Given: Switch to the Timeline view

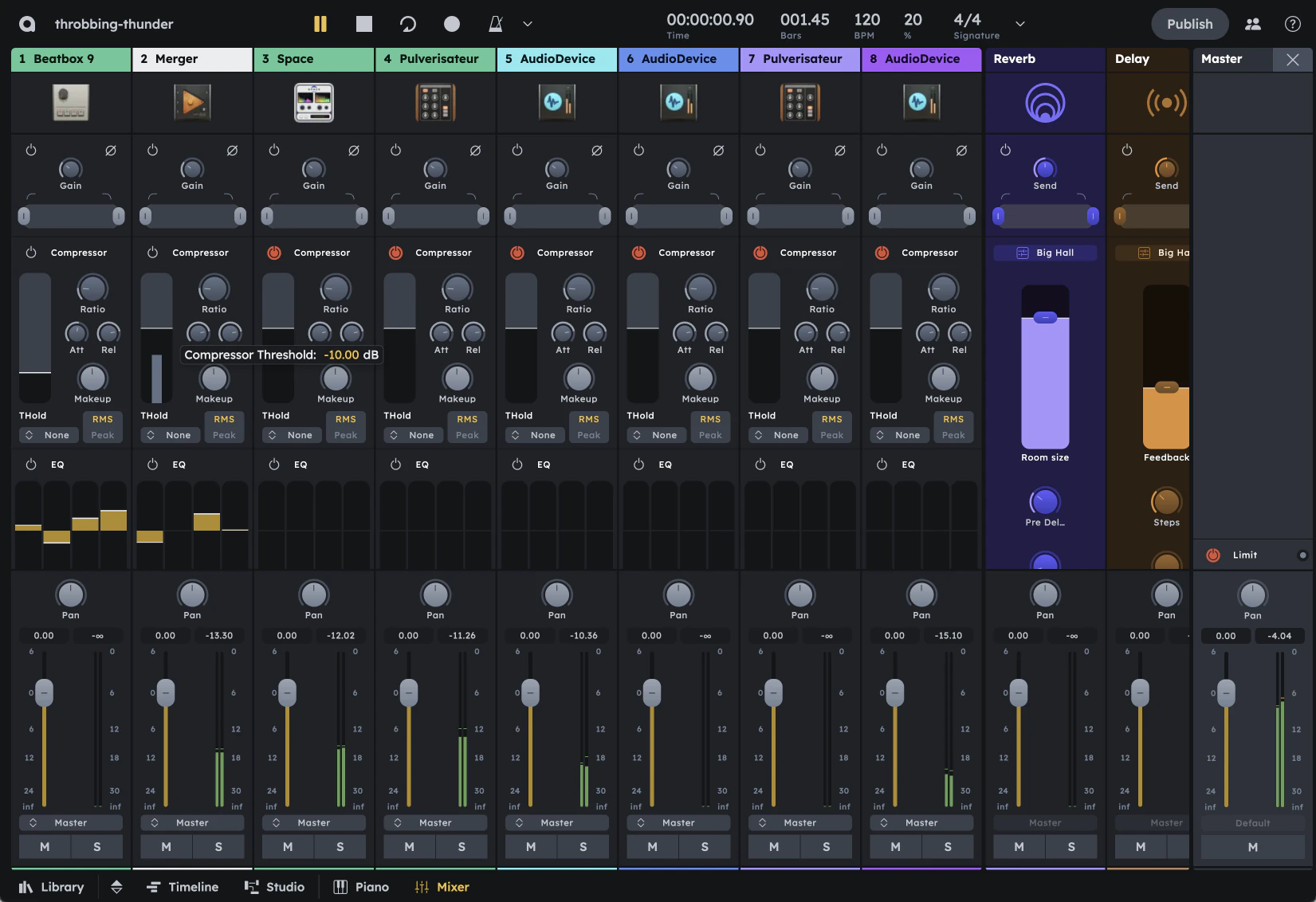Looking at the screenshot, I should click(183, 886).
